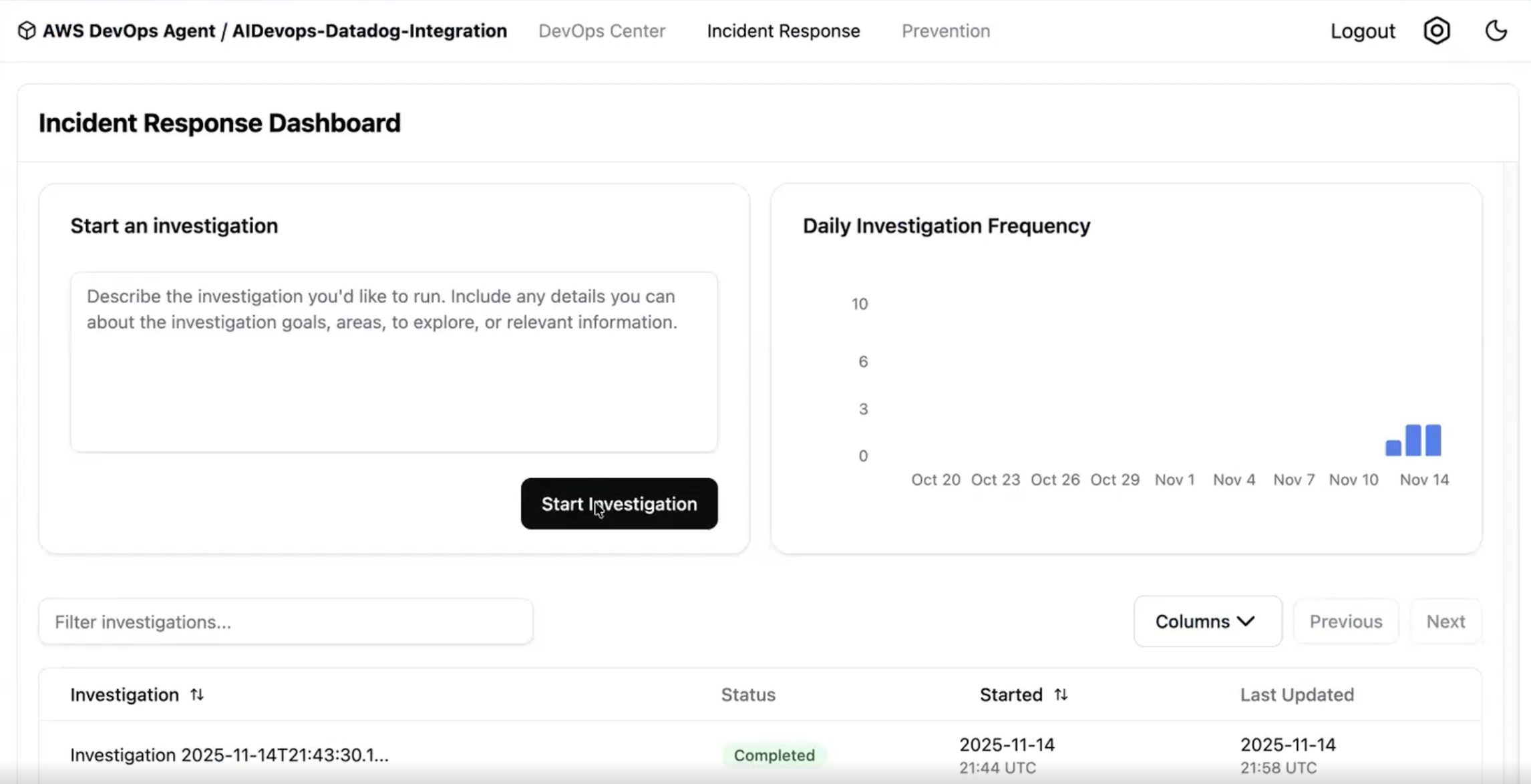Click the AWS DevOps Agent cube logo icon
1531x784 pixels.
27,30
